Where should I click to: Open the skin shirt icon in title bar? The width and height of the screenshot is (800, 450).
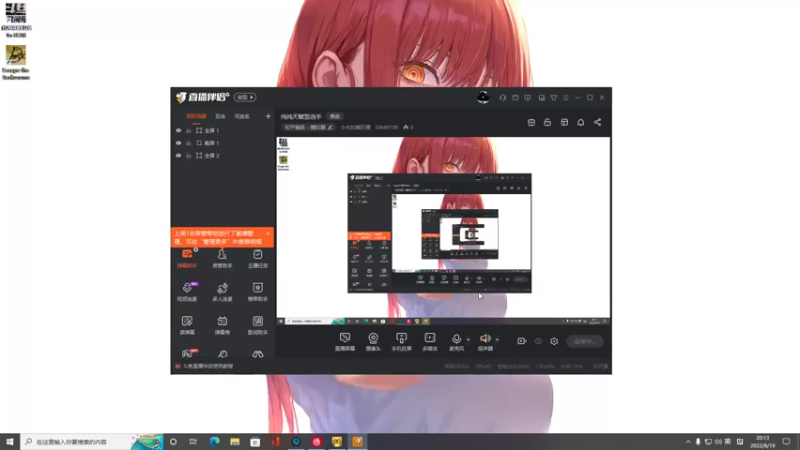click(x=554, y=97)
